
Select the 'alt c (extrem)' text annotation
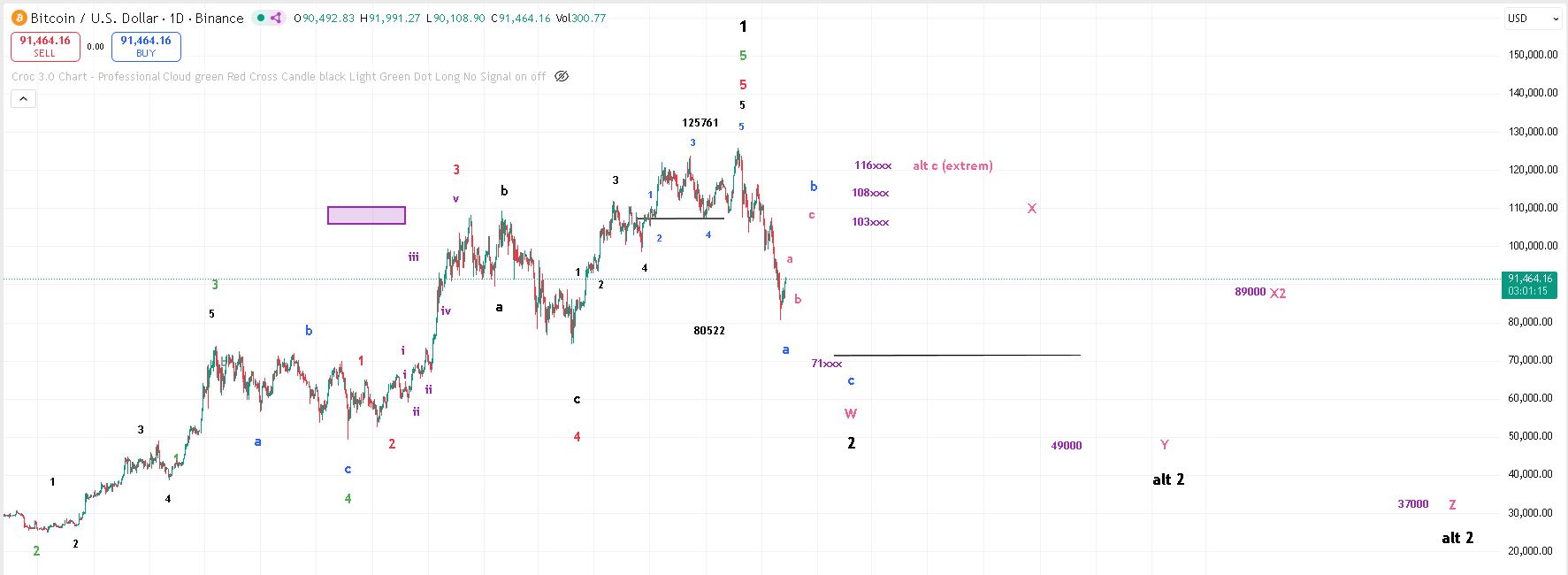[952, 165]
